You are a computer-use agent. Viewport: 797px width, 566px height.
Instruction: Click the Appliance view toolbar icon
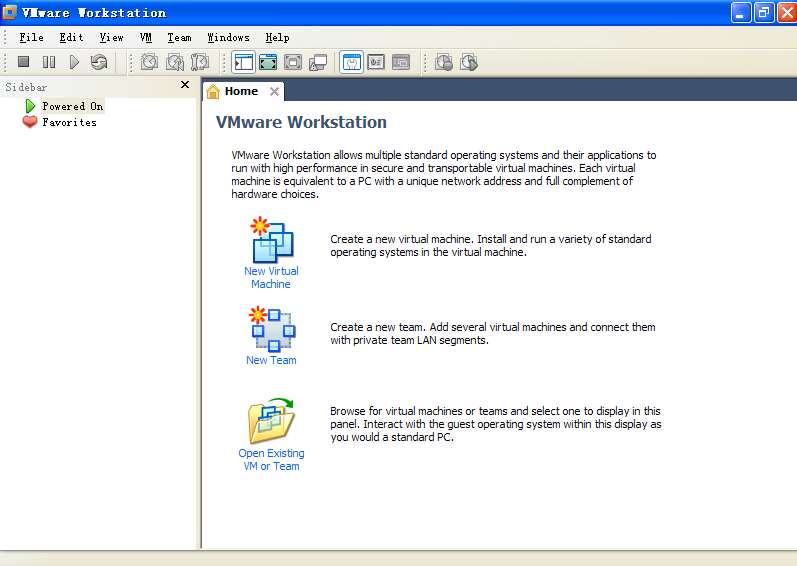pyautogui.click(x=376, y=62)
